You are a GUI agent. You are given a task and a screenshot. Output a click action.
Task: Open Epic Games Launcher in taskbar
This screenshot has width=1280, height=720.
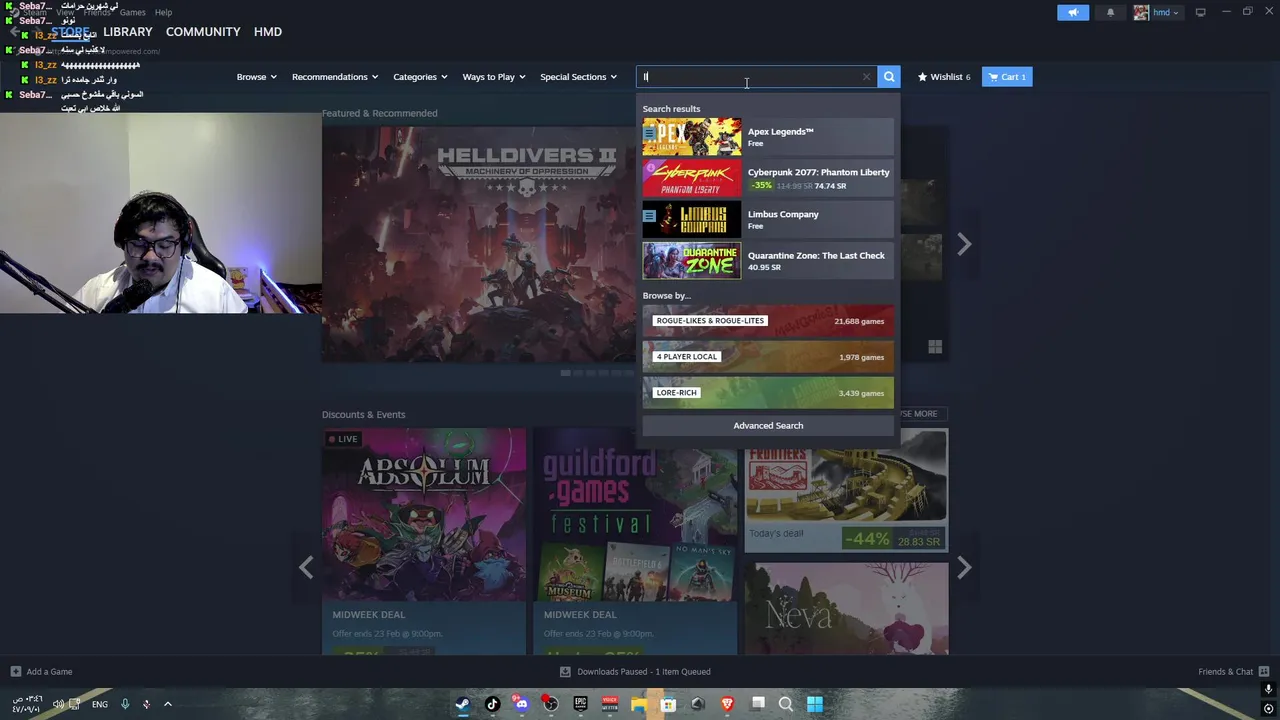click(580, 704)
